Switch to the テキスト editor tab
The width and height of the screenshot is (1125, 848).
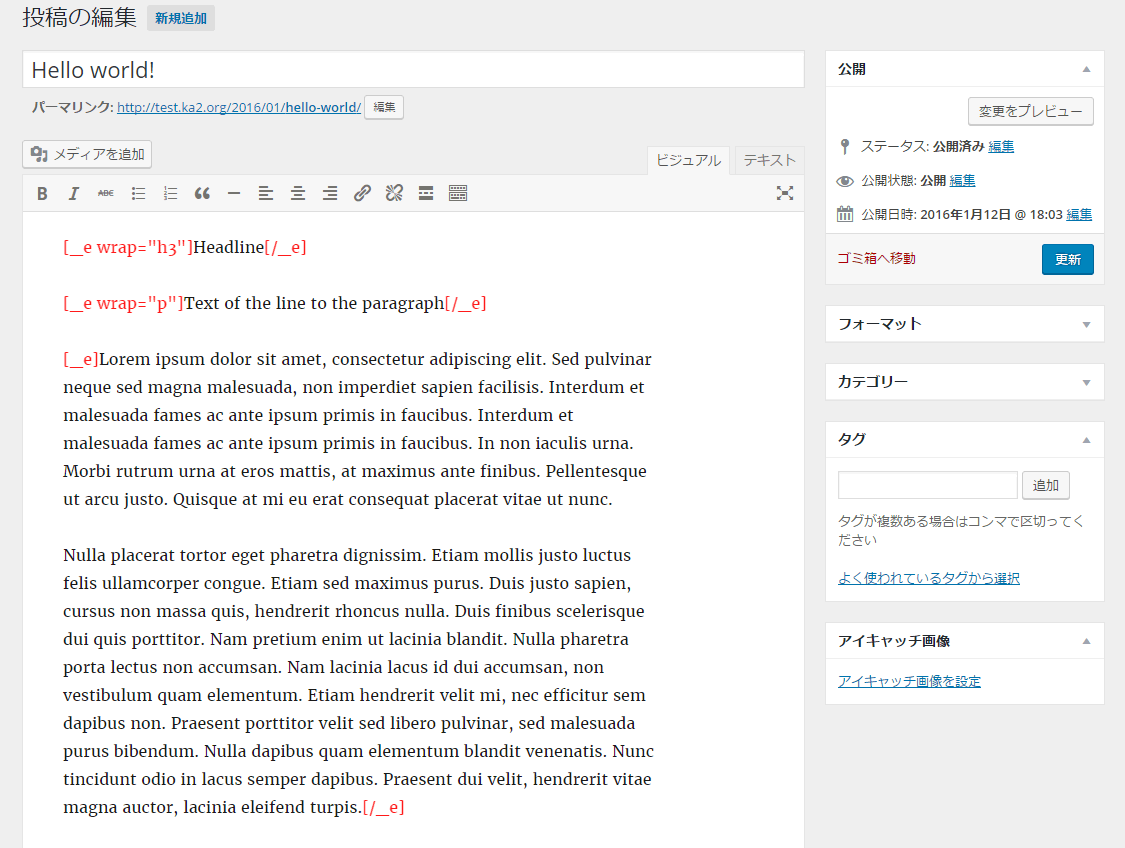(x=769, y=160)
